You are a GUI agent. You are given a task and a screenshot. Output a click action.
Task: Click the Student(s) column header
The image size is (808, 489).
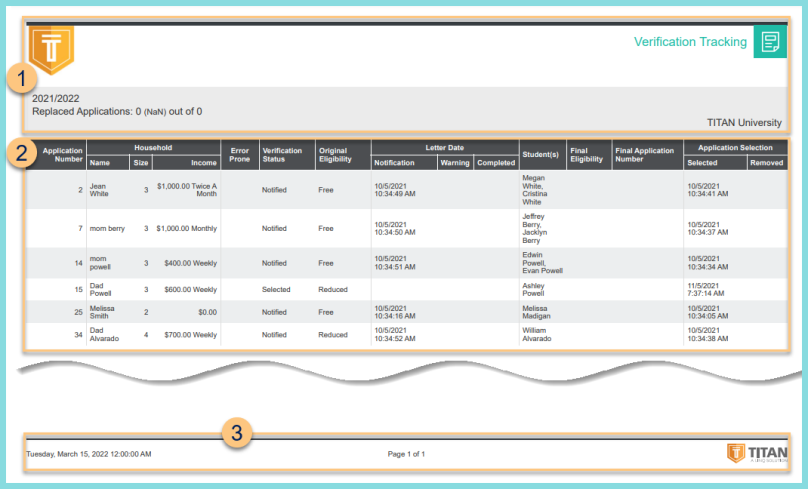[541, 155]
